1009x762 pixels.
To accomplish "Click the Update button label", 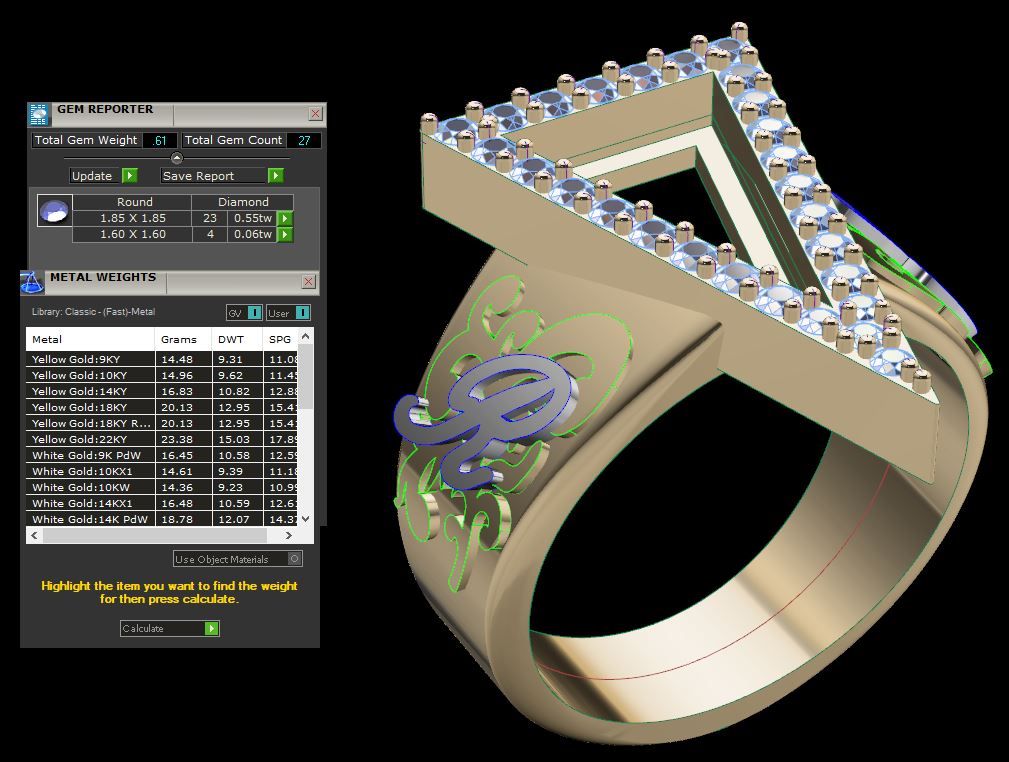I will 93,176.
